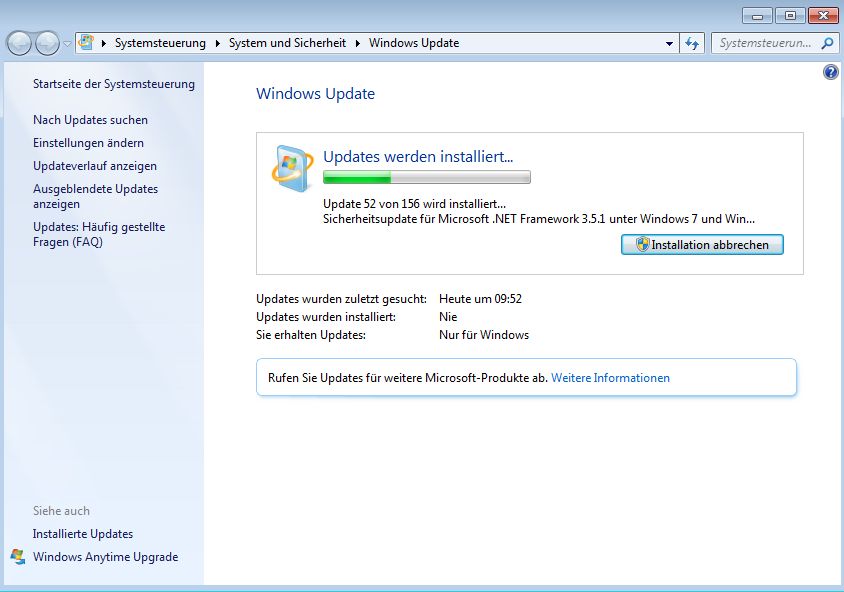
Task: Minimize the Windows Update window
Action: pos(757,16)
